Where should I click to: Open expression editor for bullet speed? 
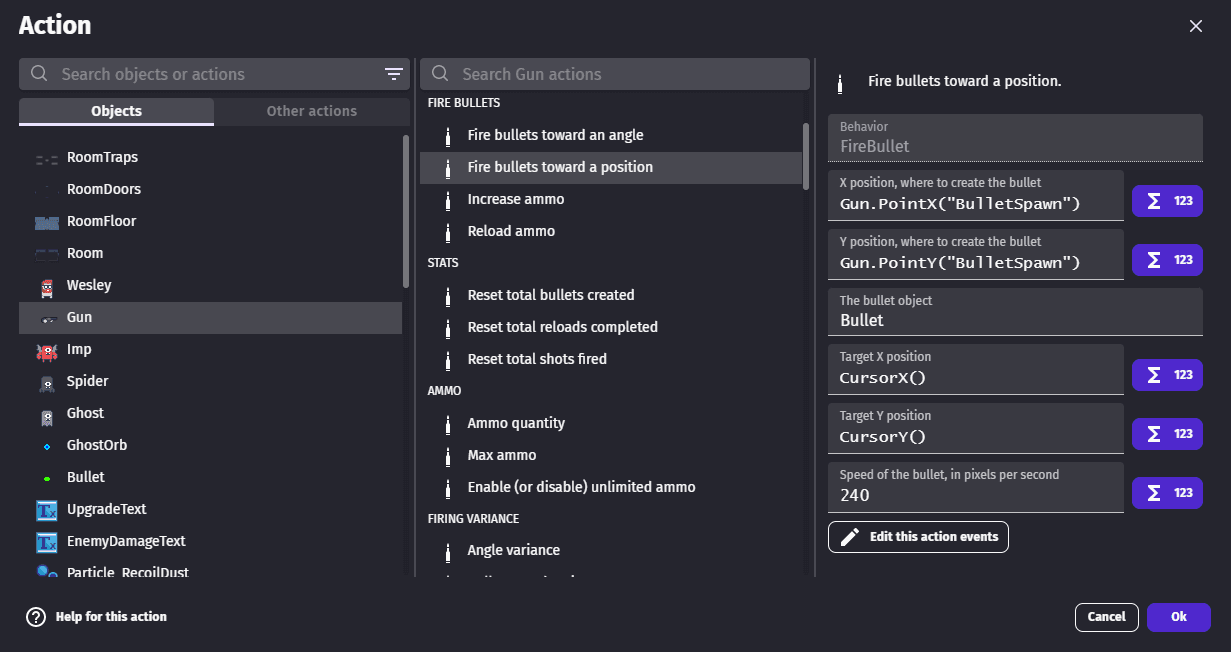1167,493
